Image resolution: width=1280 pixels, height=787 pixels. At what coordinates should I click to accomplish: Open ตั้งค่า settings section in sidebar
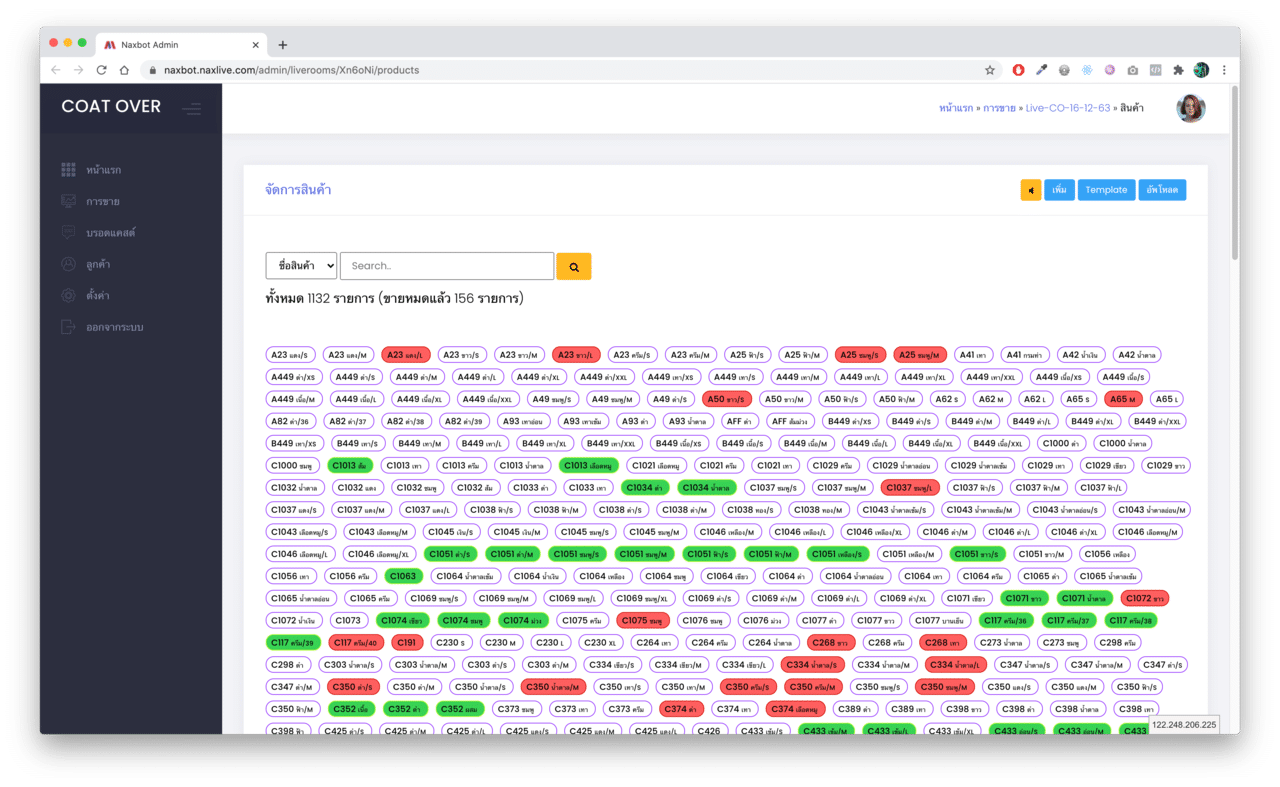point(98,296)
